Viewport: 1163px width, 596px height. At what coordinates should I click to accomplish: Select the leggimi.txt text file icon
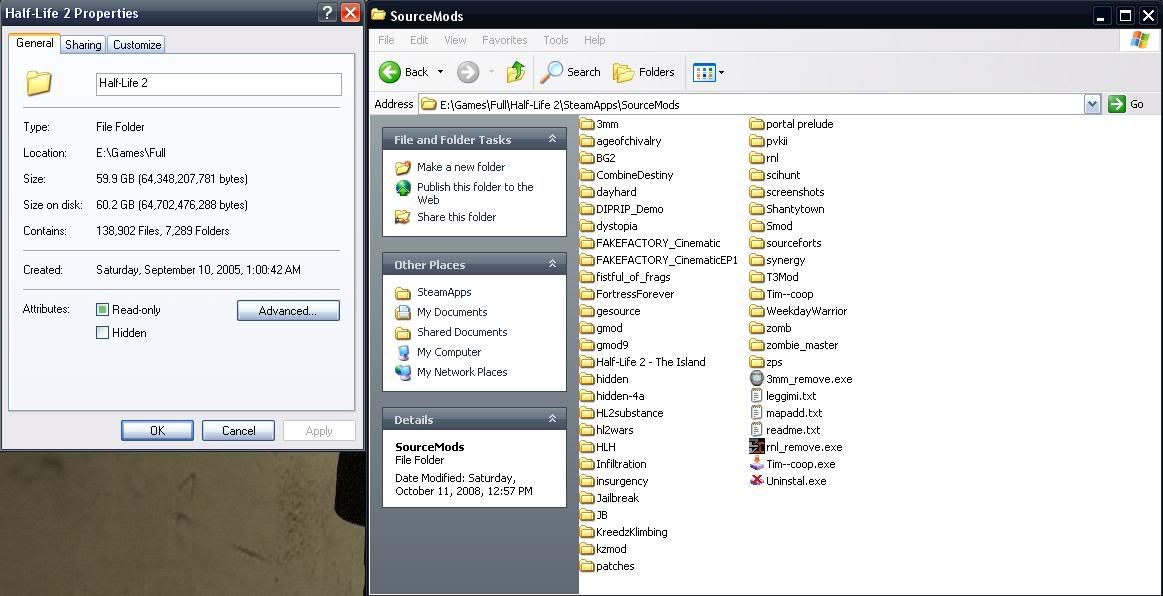[x=757, y=396]
